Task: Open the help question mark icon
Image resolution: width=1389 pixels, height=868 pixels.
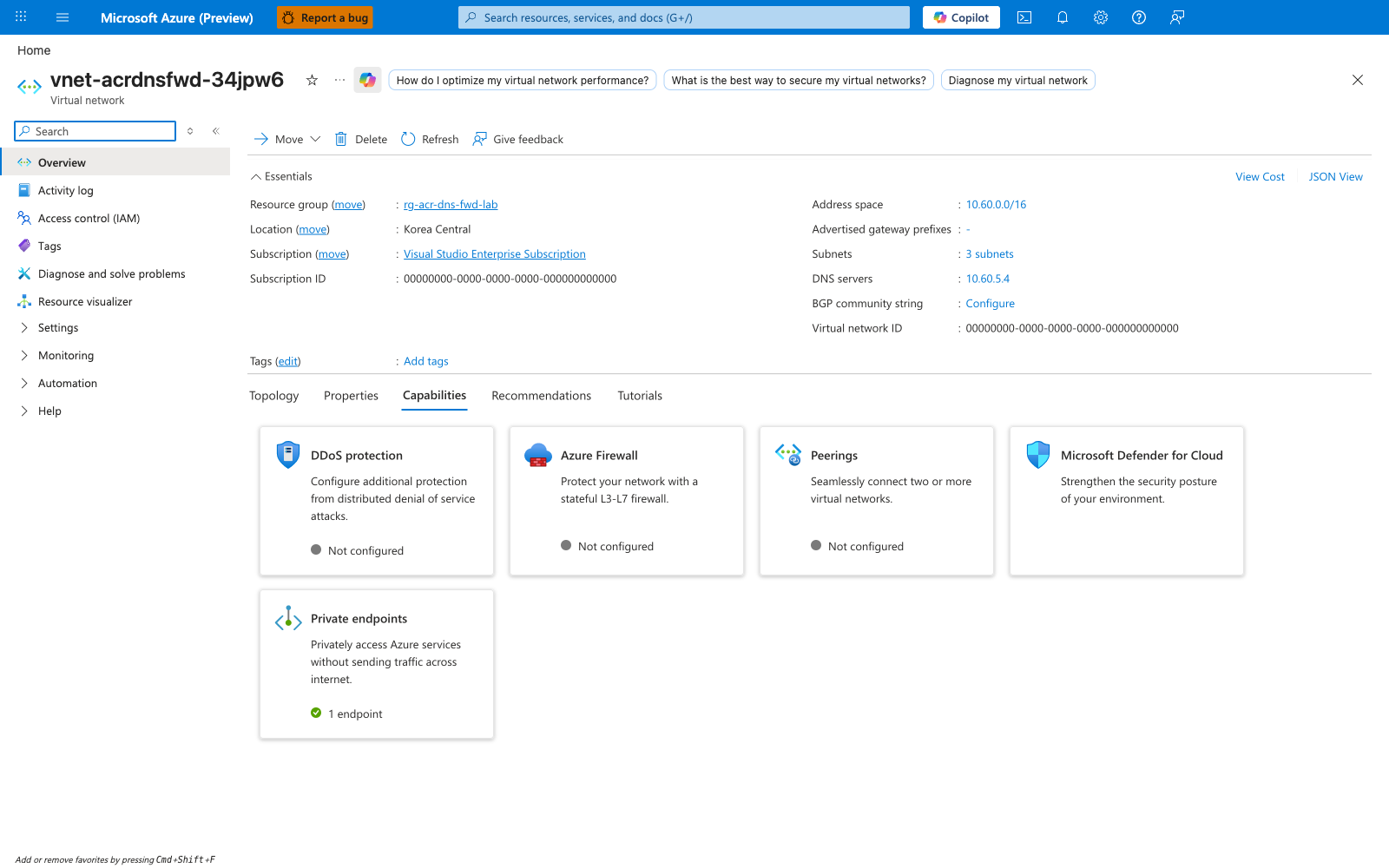Action: pyautogui.click(x=1139, y=17)
